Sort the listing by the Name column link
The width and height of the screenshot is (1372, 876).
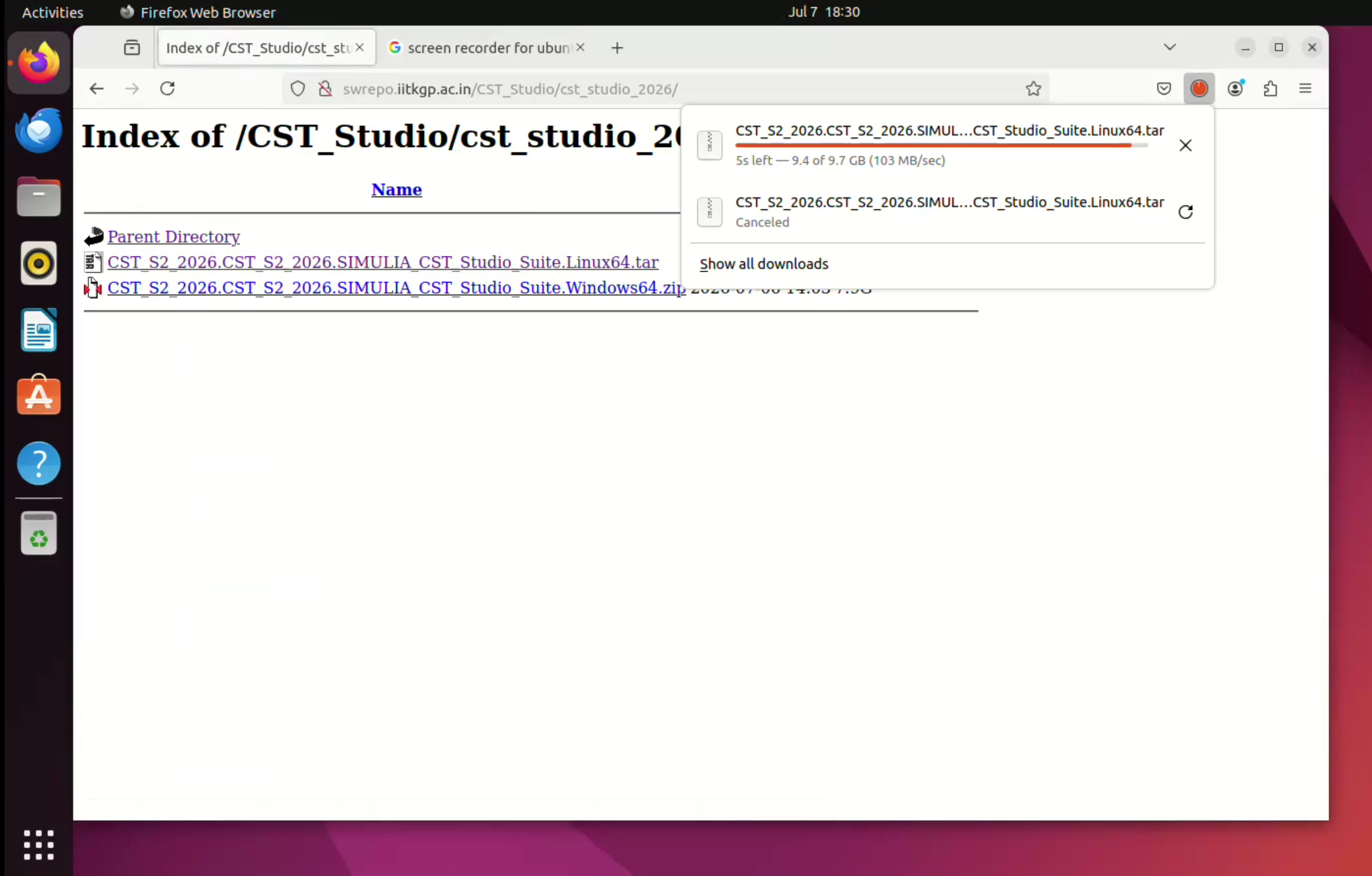(x=397, y=189)
